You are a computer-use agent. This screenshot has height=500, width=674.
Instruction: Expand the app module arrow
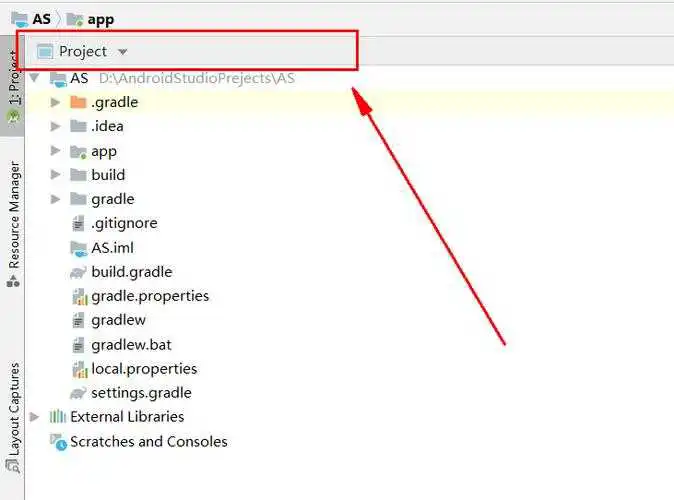coord(56,151)
